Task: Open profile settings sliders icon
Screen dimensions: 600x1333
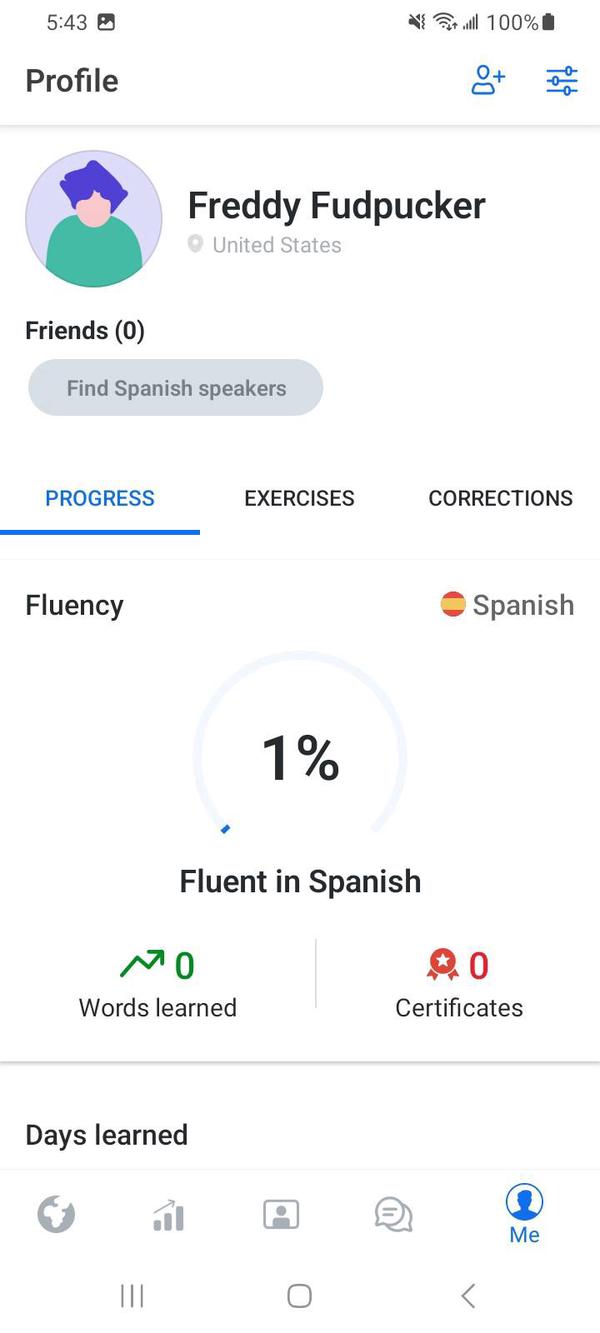Action: (562, 81)
